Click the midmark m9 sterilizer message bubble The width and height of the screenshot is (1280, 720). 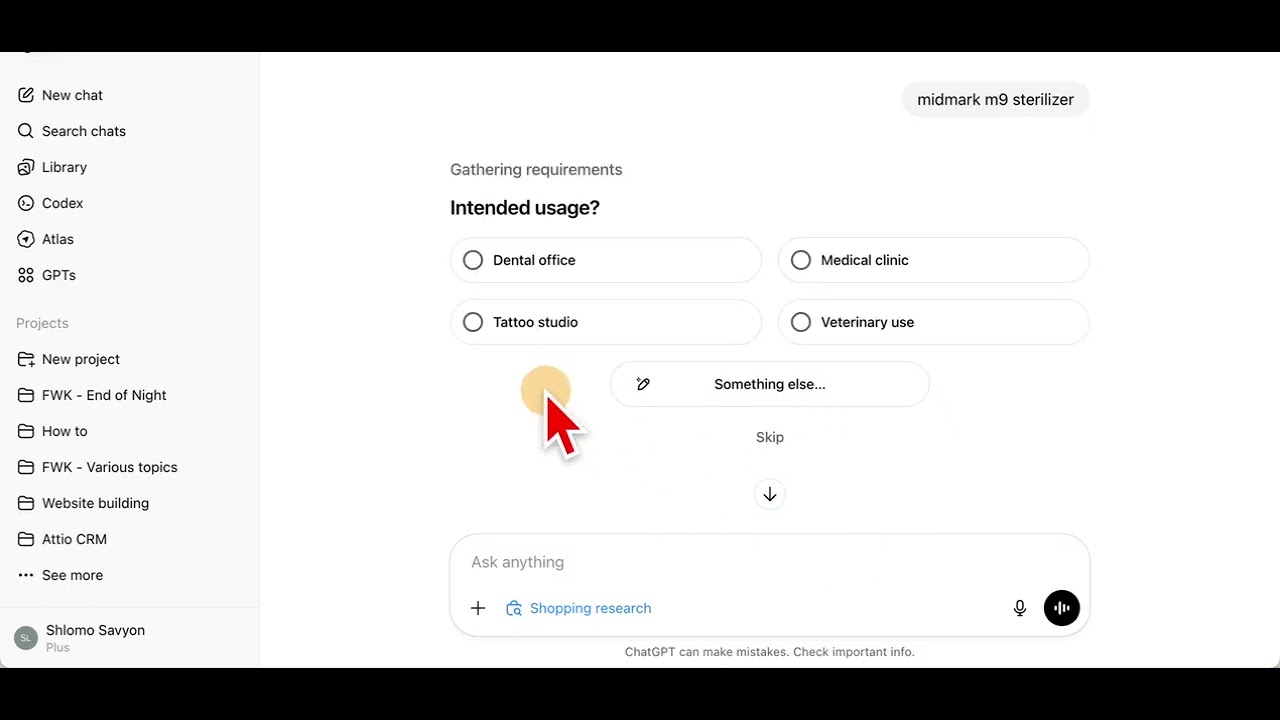[x=995, y=100]
